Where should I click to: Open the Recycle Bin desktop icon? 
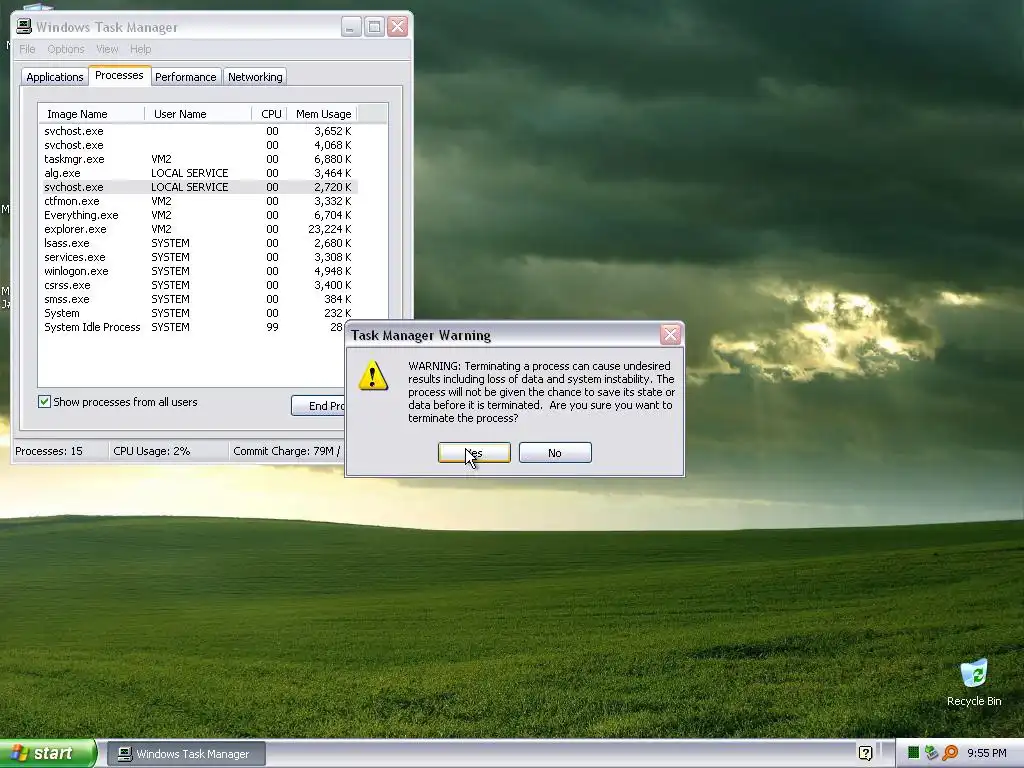tap(974, 682)
